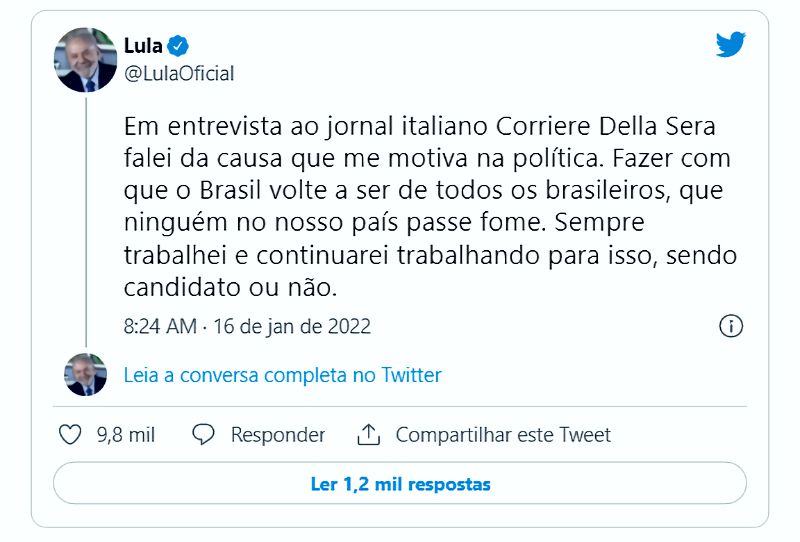Click the reply speech bubble icon
Screen dimensions: 800x542
tap(203, 435)
